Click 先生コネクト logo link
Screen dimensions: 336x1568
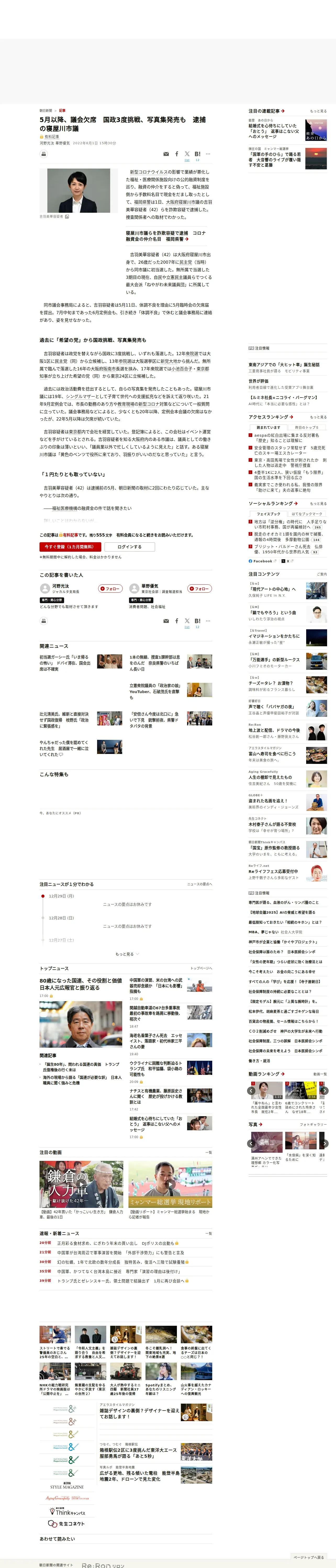[x=66, y=1523]
